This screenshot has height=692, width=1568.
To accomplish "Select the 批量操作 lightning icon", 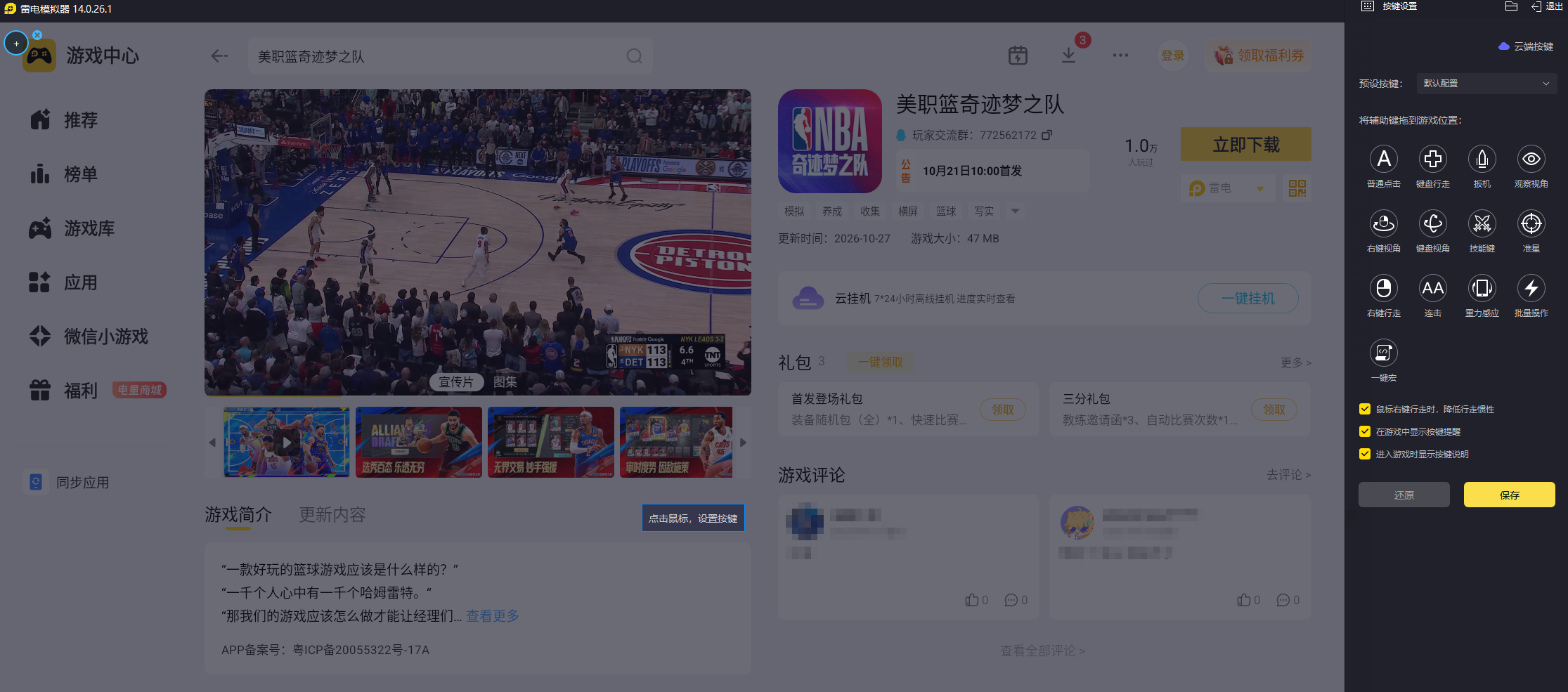I will point(1531,288).
